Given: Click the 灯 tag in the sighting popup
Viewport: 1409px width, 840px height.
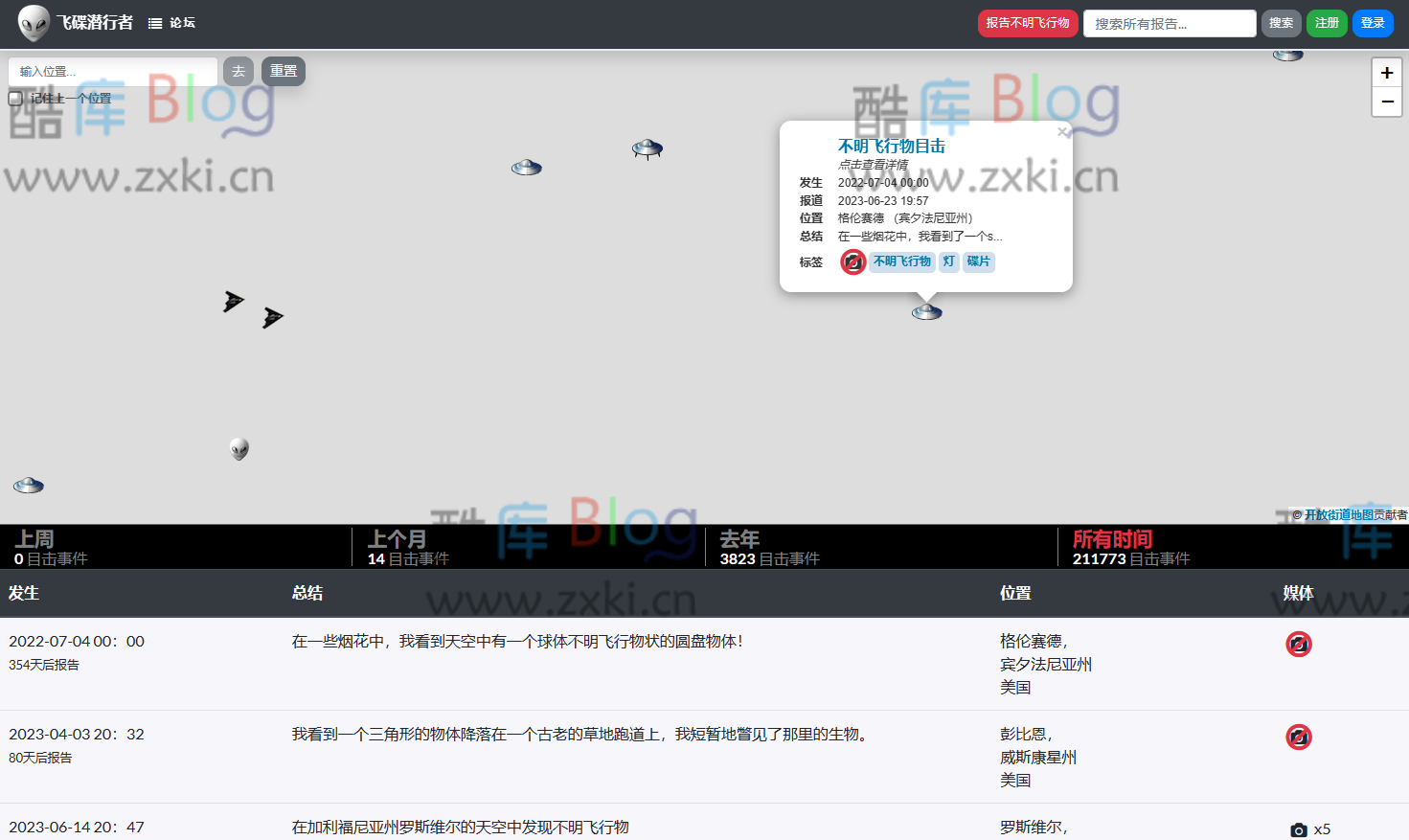Looking at the screenshot, I should 948,261.
